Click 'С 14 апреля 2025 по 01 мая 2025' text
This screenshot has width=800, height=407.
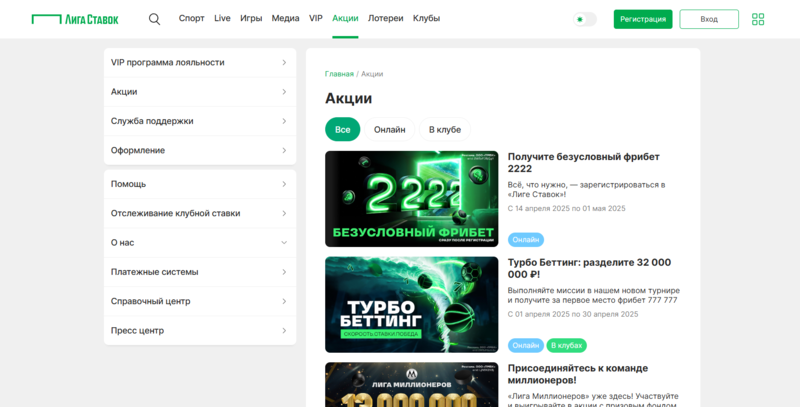tap(566, 209)
